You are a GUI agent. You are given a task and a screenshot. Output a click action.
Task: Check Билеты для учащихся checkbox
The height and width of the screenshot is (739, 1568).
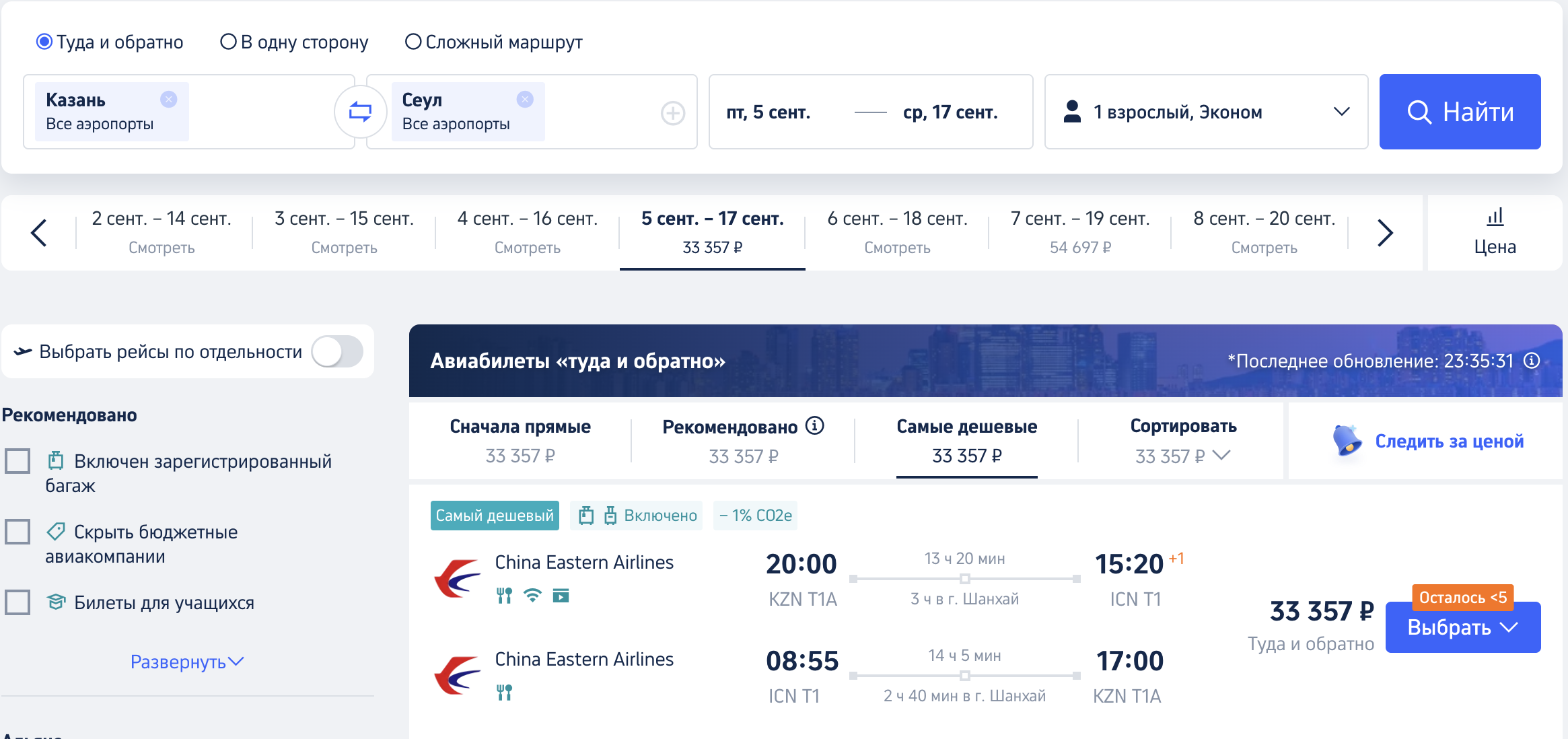[17, 602]
